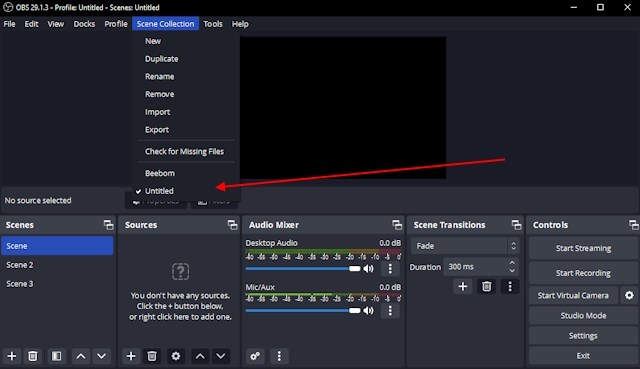The height and width of the screenshot is (369, 640).
Task: Add a scene transition with plus
Action: 463,287
